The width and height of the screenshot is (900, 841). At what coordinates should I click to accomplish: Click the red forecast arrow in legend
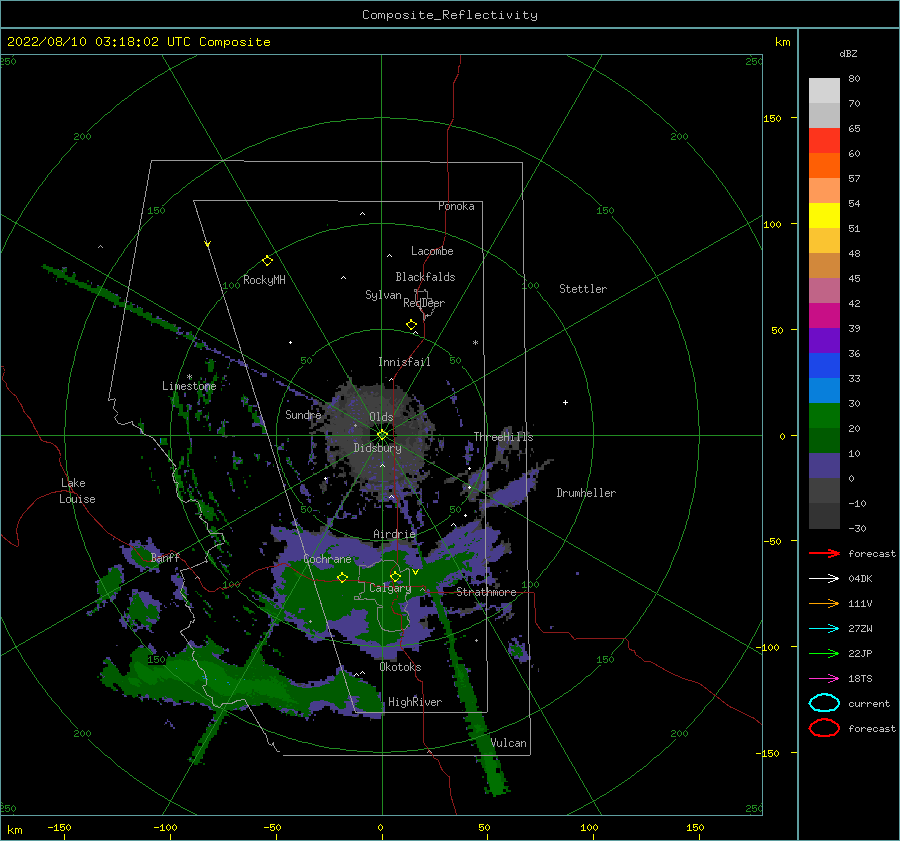point(824,553)
